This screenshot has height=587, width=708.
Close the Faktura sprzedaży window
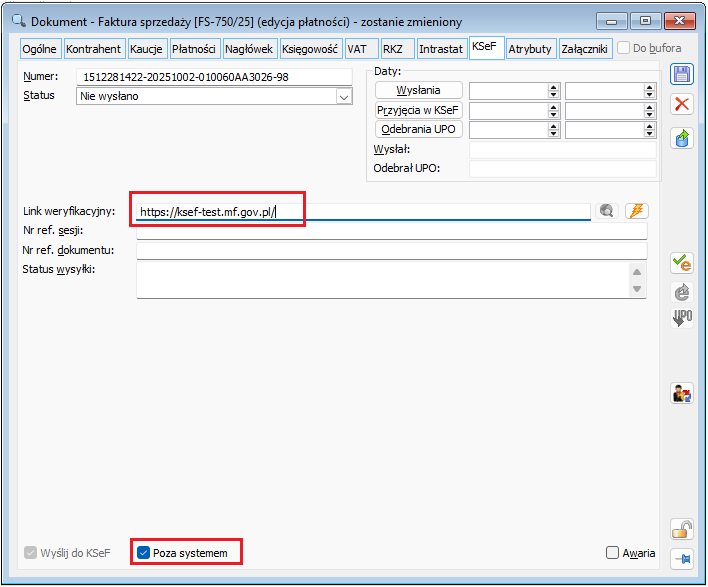680,21
